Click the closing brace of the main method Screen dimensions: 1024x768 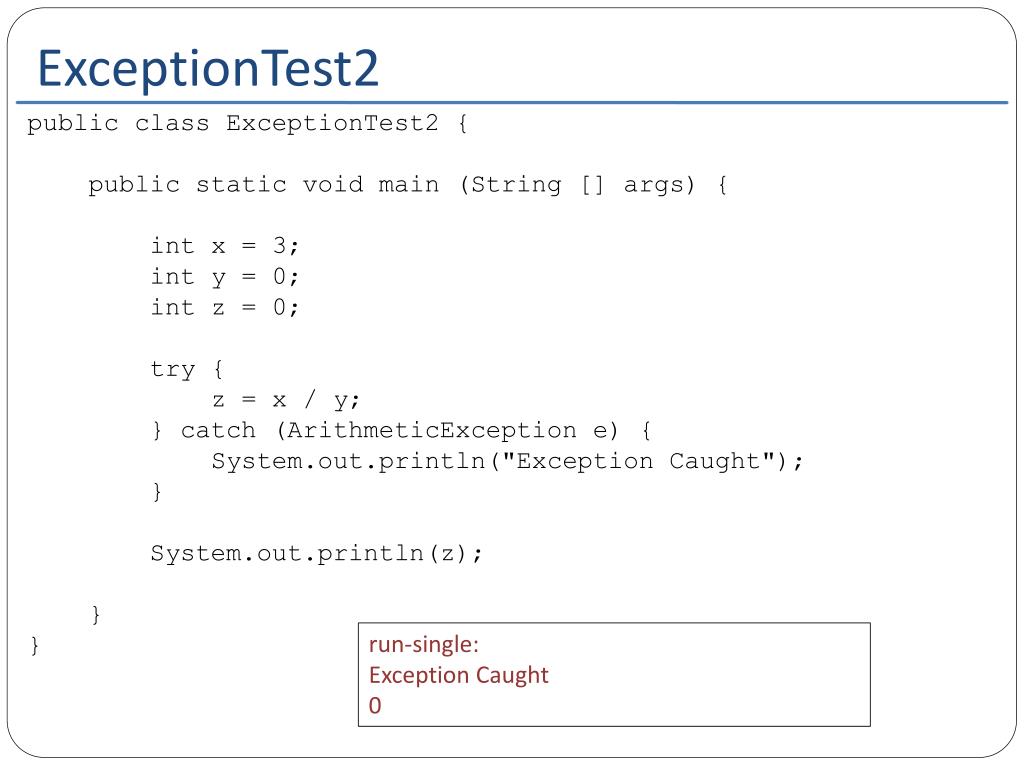point(96,615)
